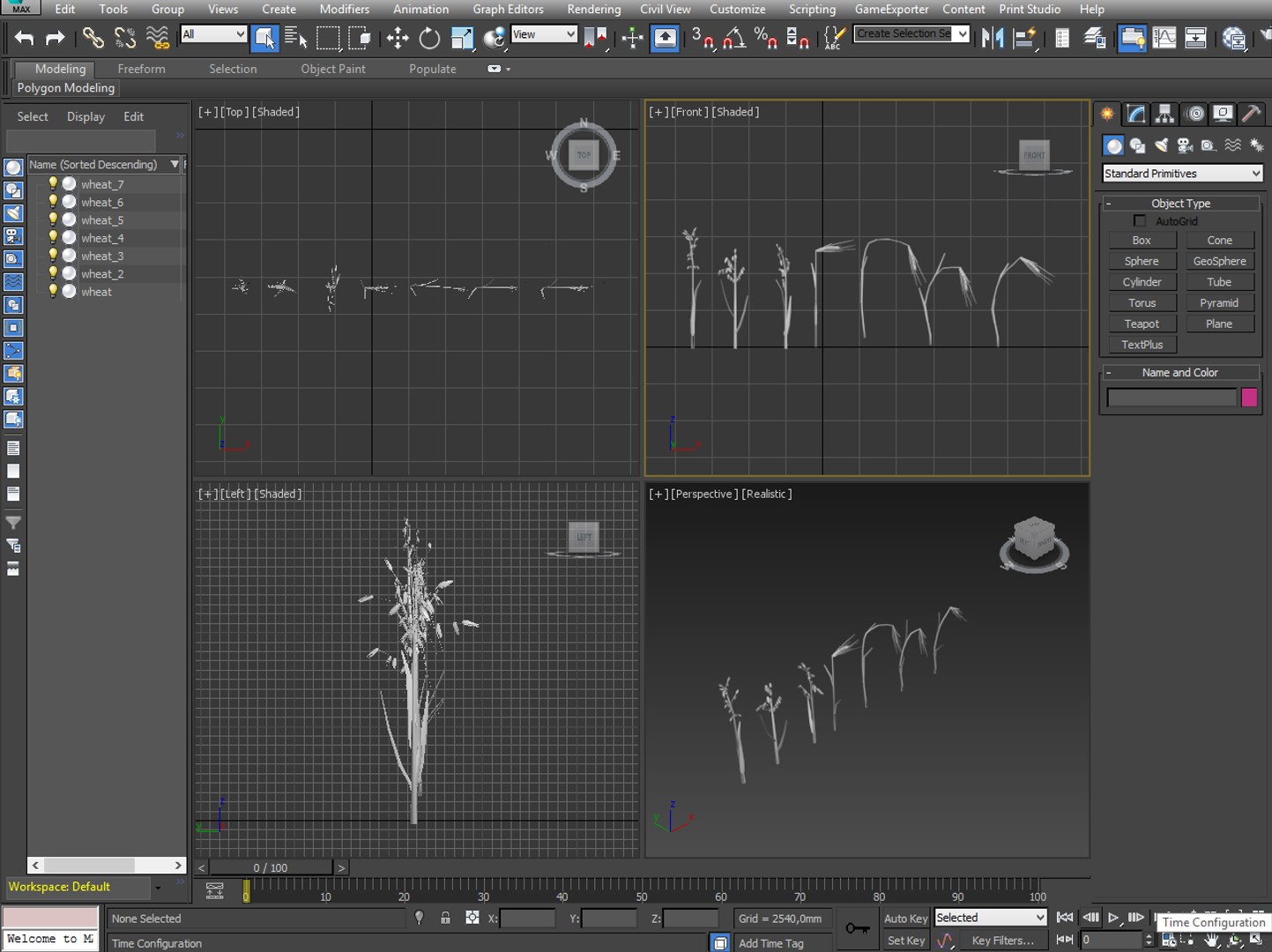Viewport: 1272px width, 952px height.
Task: Click the time slider showing 0 / 100
Action: click(x=271, y=868)
